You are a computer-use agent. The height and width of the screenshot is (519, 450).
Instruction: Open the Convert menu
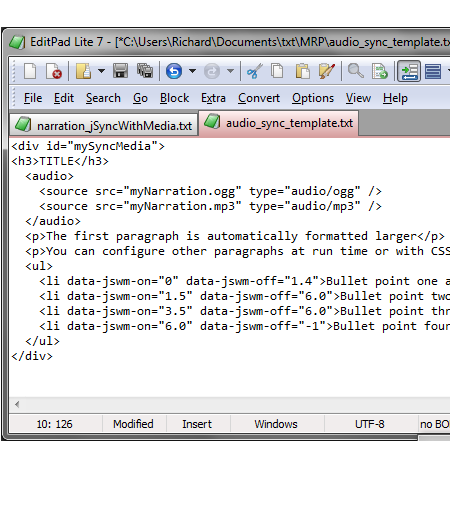pyautogui.click(x=259, y=98)
